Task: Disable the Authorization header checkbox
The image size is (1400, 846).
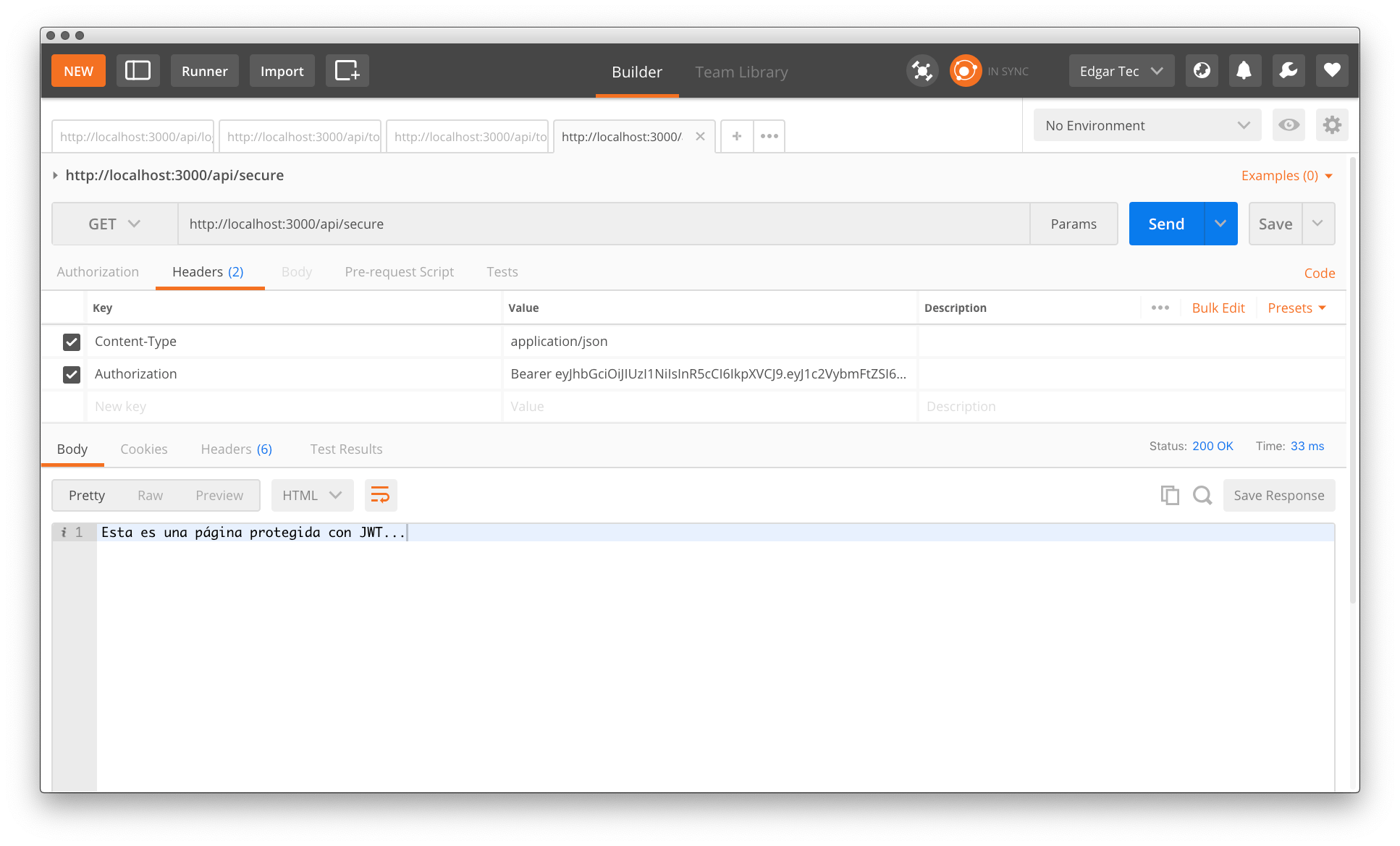Action: click(x=72, y=374)
